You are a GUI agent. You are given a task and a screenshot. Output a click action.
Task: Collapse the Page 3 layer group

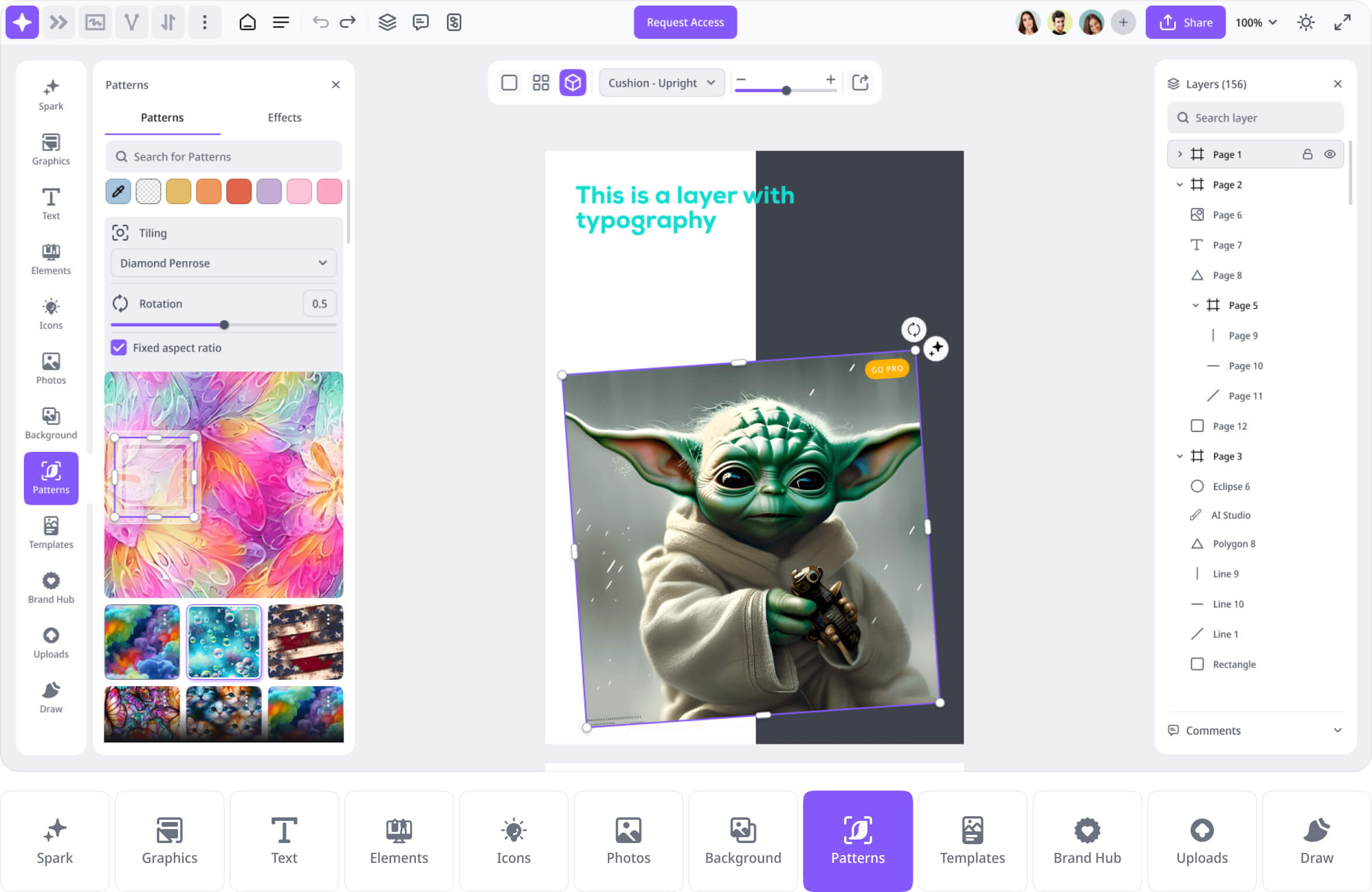(1179, 456)
